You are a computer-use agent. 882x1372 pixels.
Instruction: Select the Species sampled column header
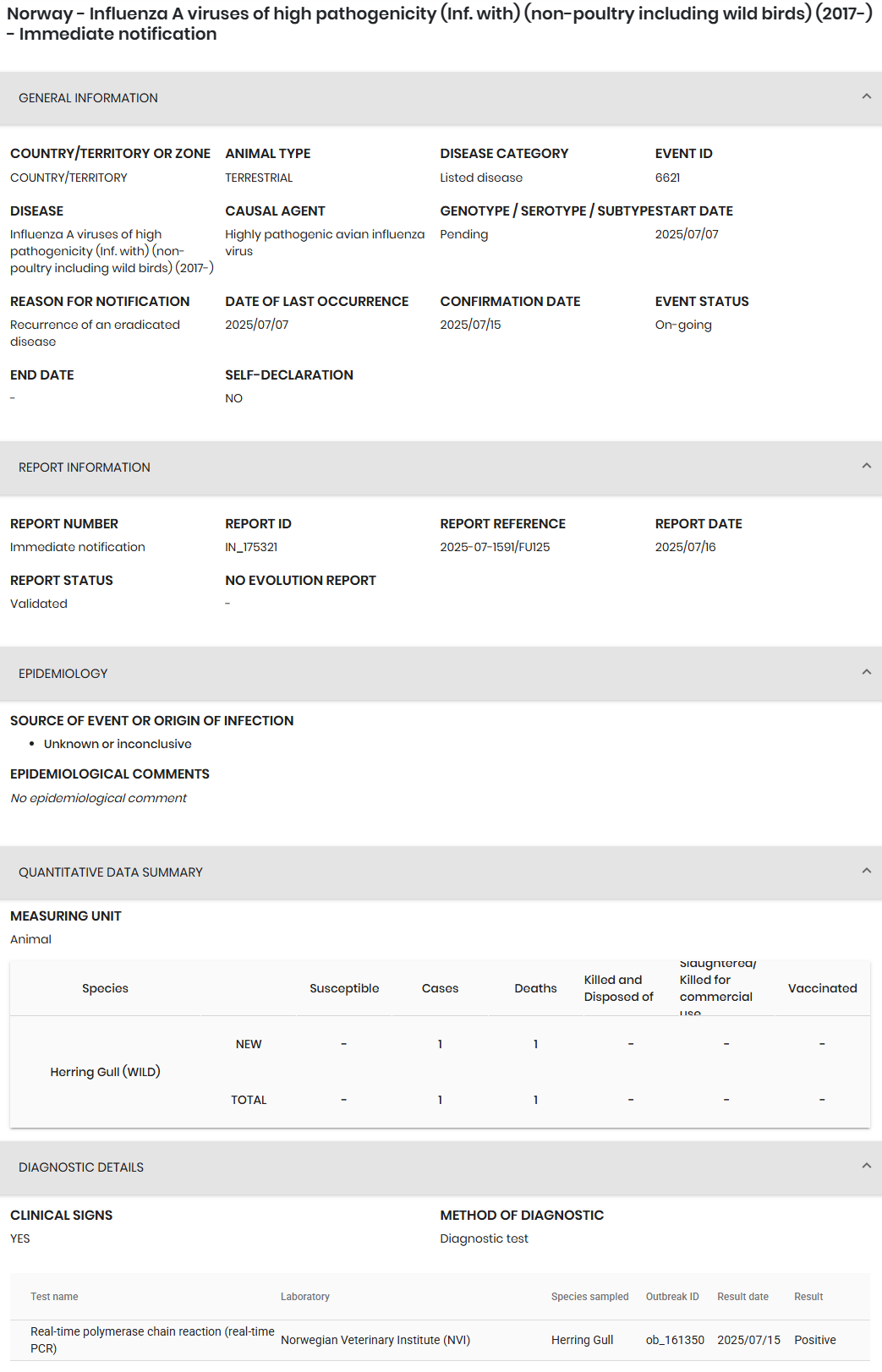(589, 1297)
